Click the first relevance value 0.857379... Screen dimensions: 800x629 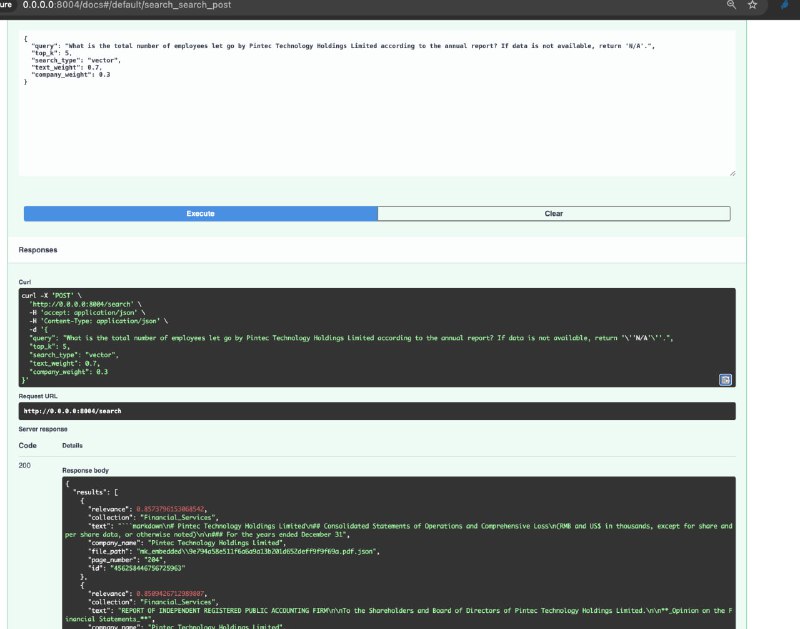170,509
